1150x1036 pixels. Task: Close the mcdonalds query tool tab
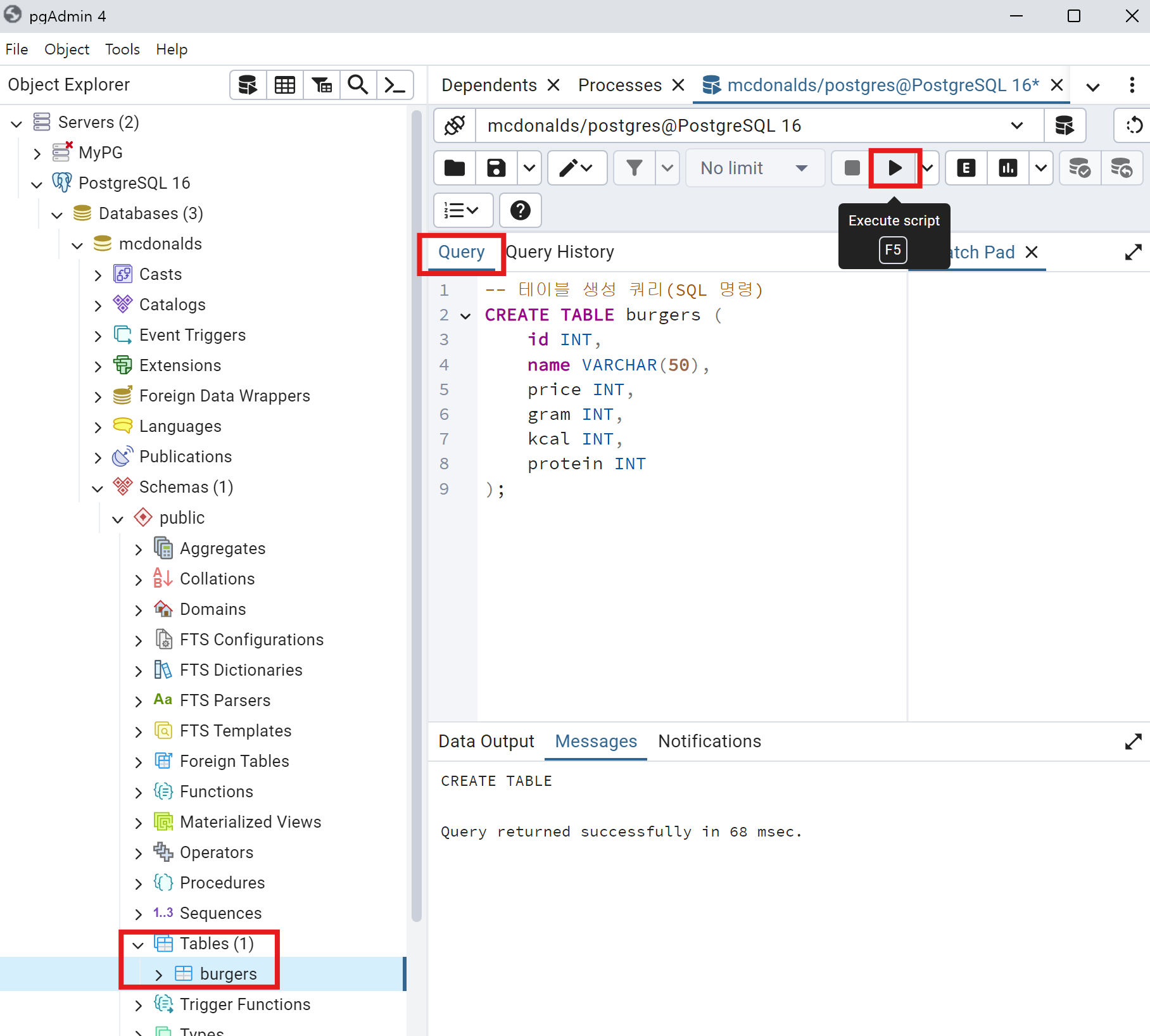(x=1057, y=85)
